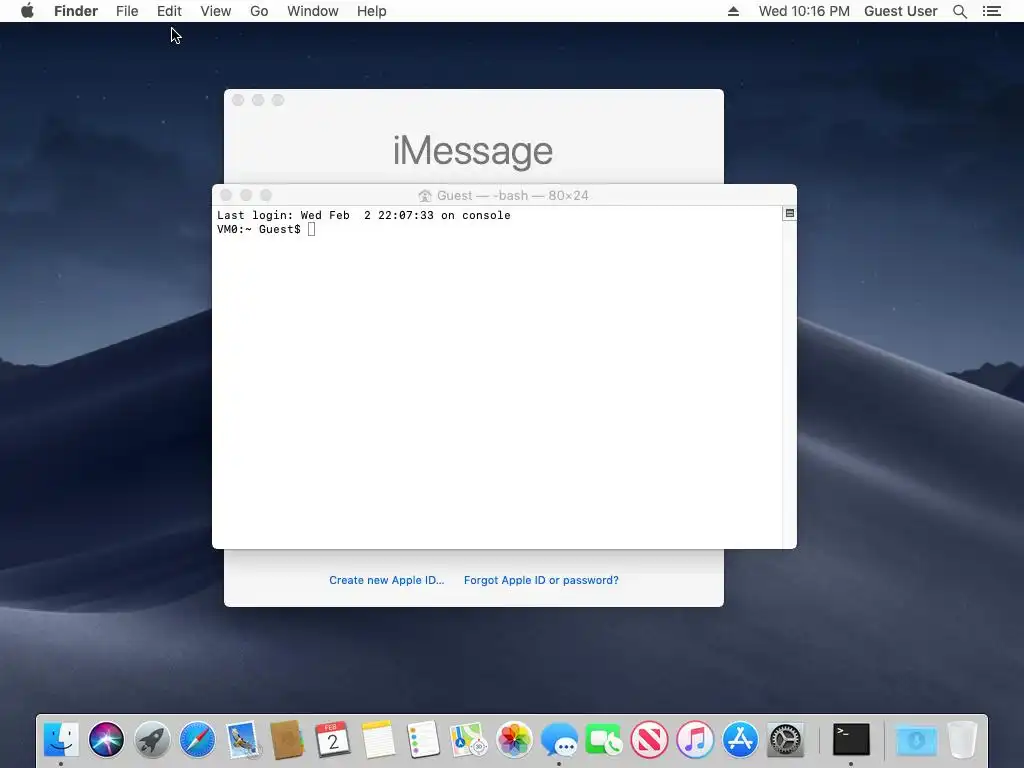Open Notification Center list icon
The height and width of the screenshot is (768, 1024).
(x=991, y=11)
